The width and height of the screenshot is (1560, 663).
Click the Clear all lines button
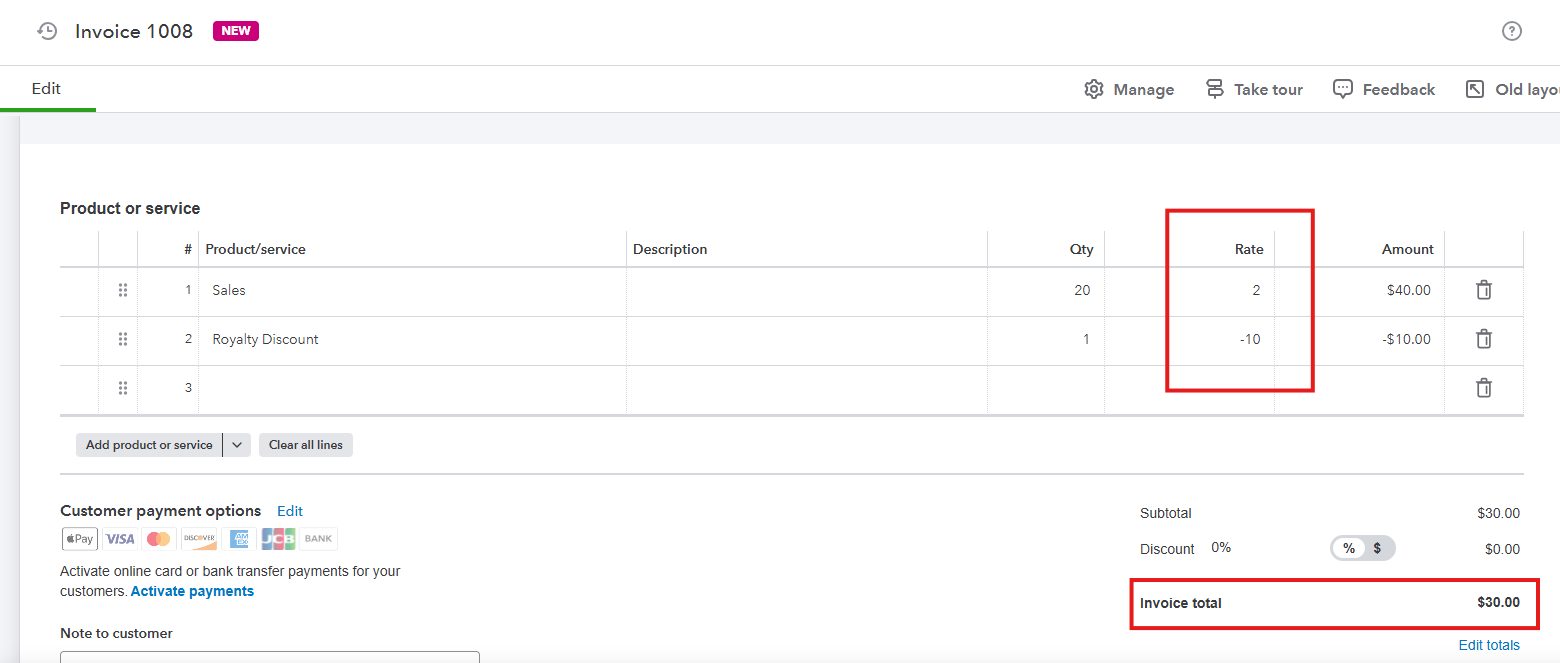306,445
